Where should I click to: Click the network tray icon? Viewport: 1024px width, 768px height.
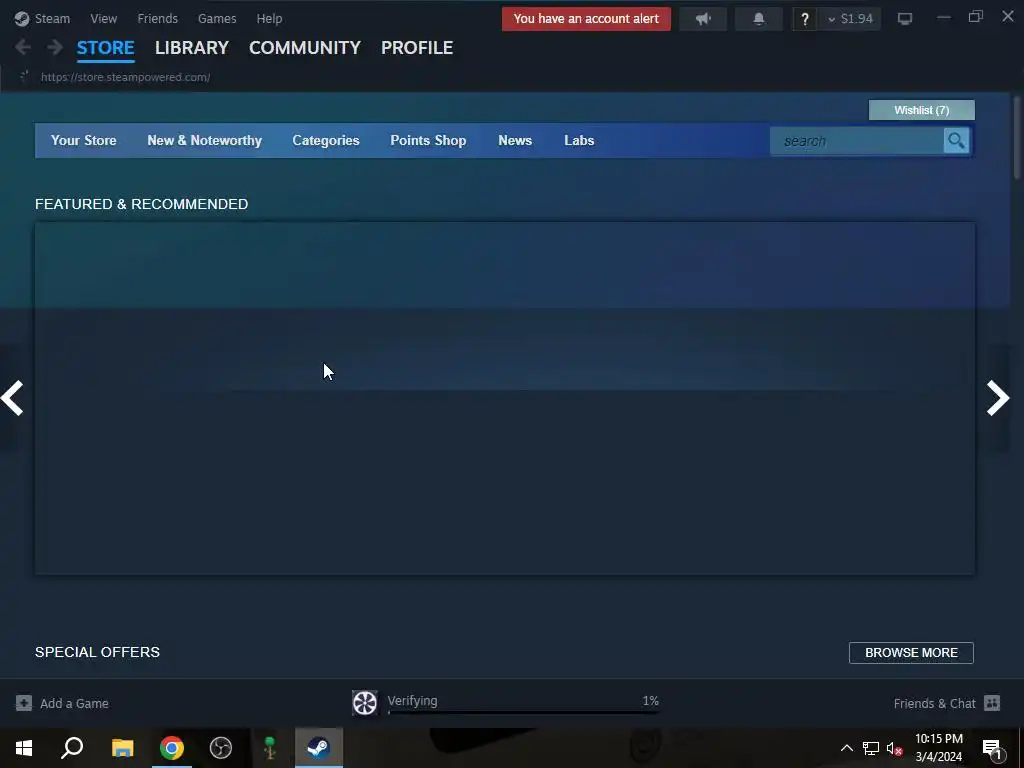[x=871, y=748]
